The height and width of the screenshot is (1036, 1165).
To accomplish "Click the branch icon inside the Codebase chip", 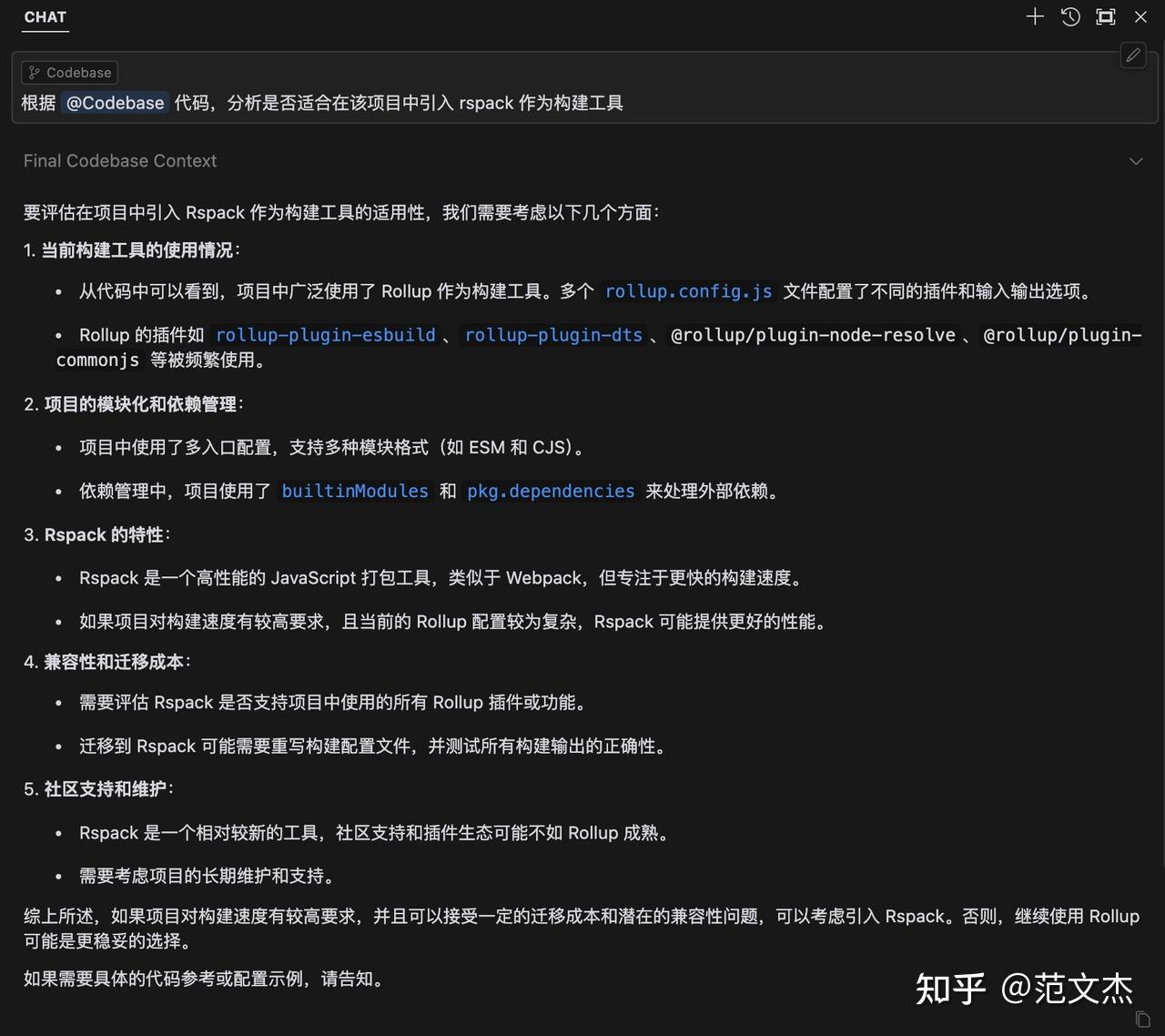I will (34, 72).
